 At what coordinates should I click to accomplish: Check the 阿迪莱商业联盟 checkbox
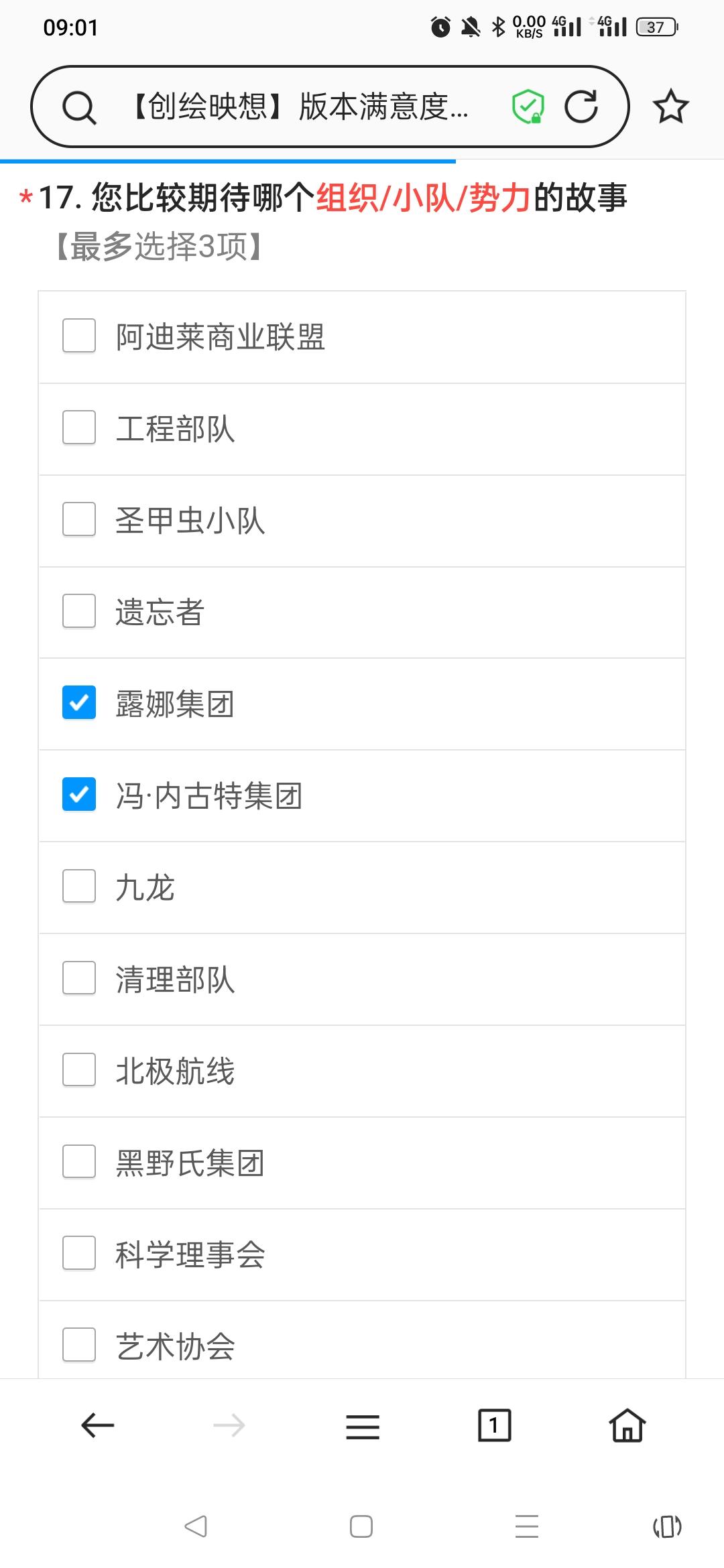79,336
